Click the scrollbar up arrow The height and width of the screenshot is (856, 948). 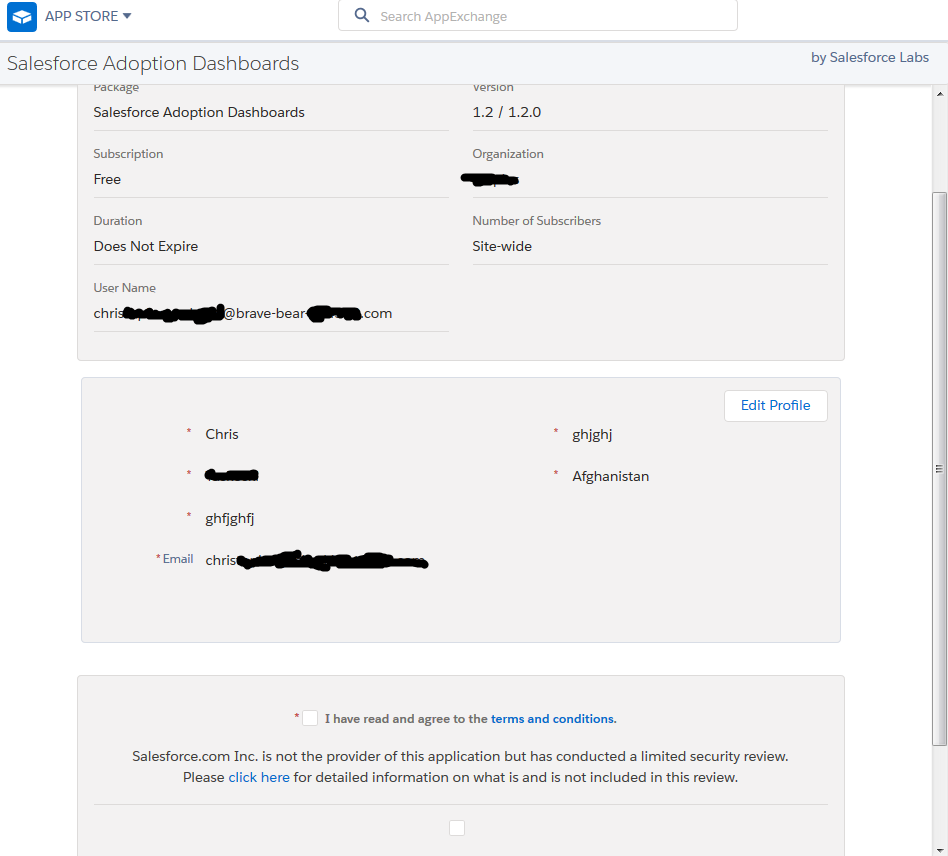tap(940, 94)
